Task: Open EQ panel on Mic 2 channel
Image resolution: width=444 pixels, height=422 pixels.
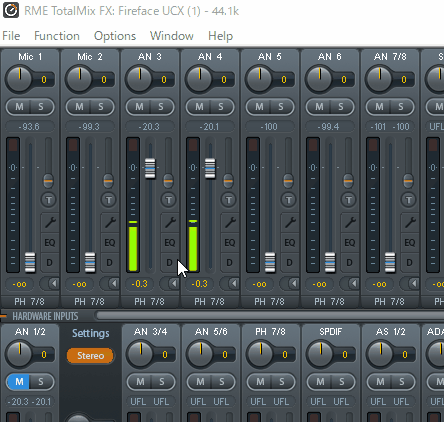Action: pyautogui.click(x=110, y=242)
